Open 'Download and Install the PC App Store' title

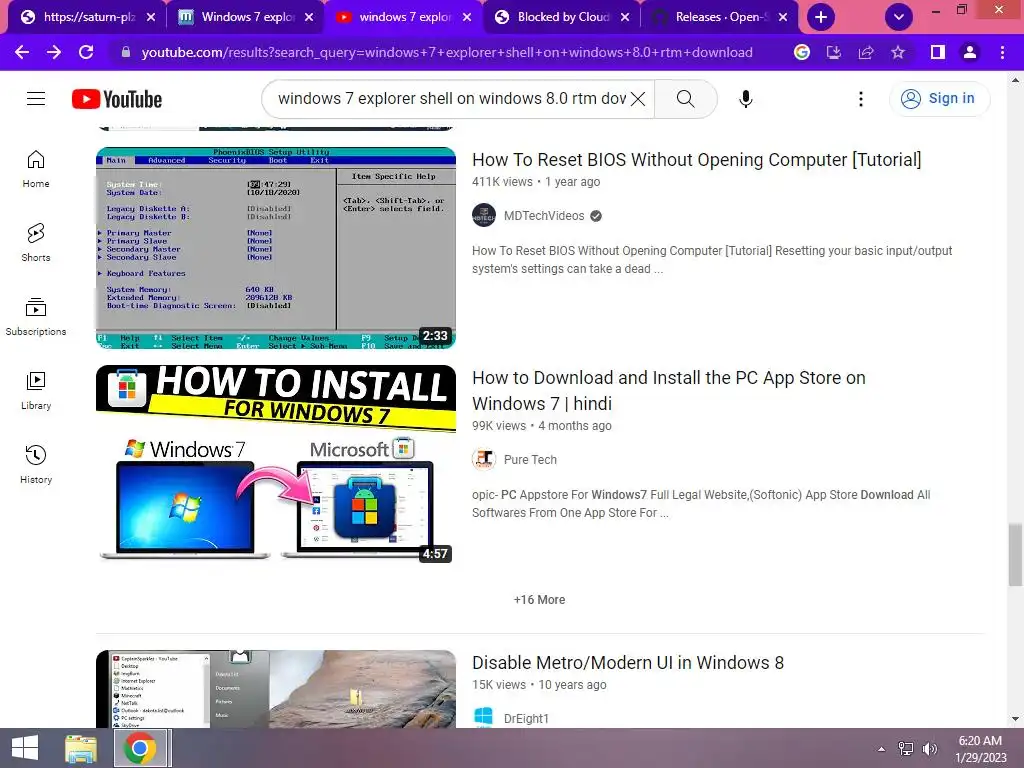(x=669, y=391)
